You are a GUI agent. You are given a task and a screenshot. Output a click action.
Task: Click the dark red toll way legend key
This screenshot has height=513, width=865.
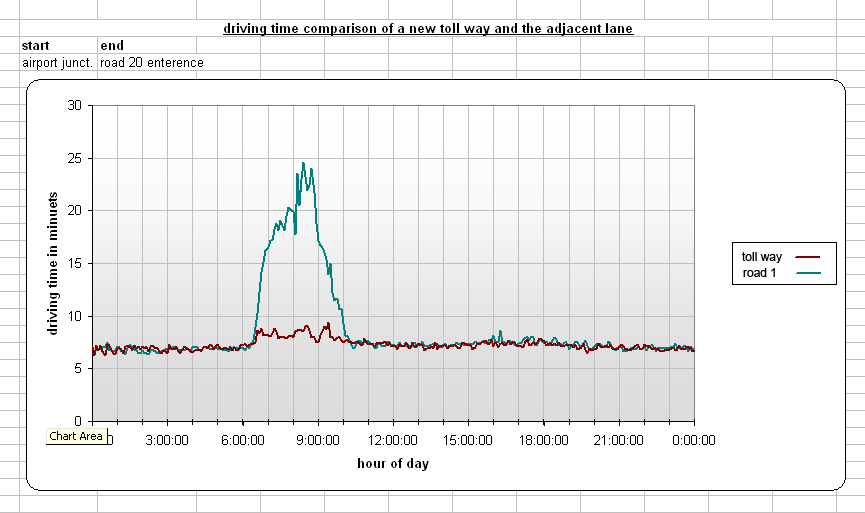tap(814, 257)
